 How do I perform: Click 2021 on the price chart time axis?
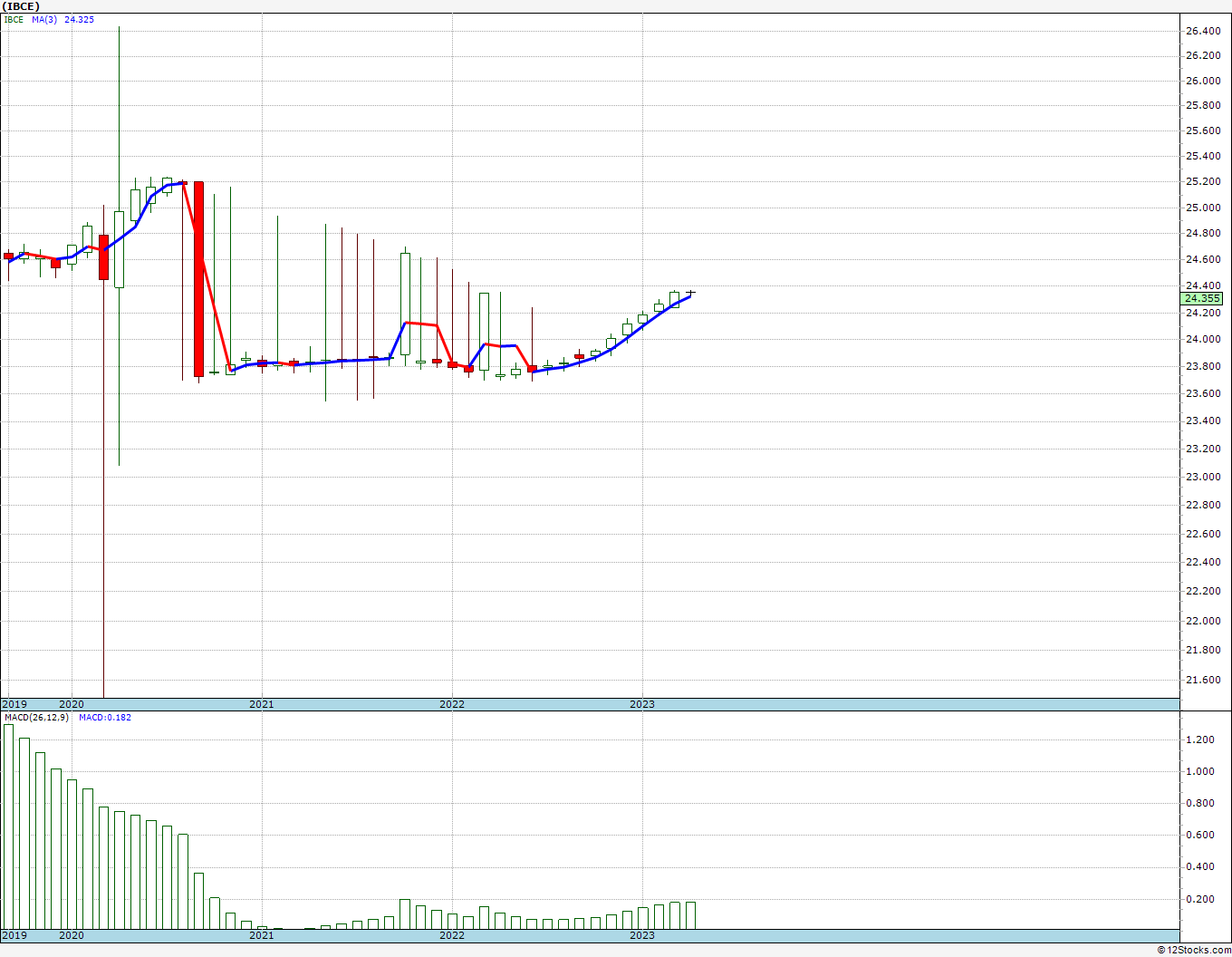(262, 704)
